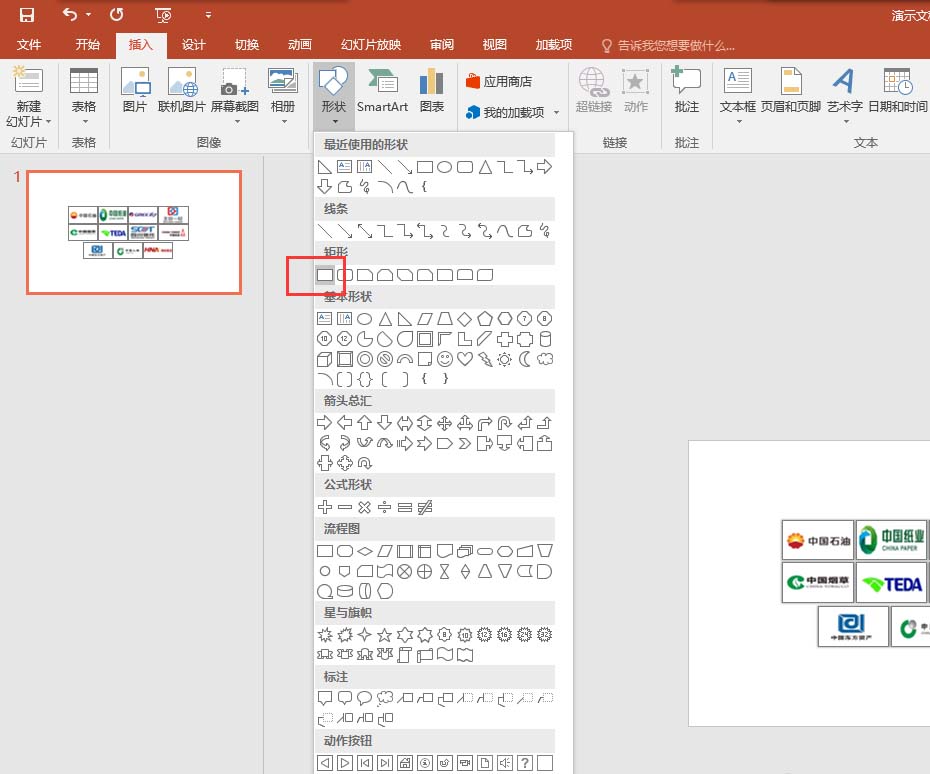Switch to the 视图 ribbon tab

point(494,44)
